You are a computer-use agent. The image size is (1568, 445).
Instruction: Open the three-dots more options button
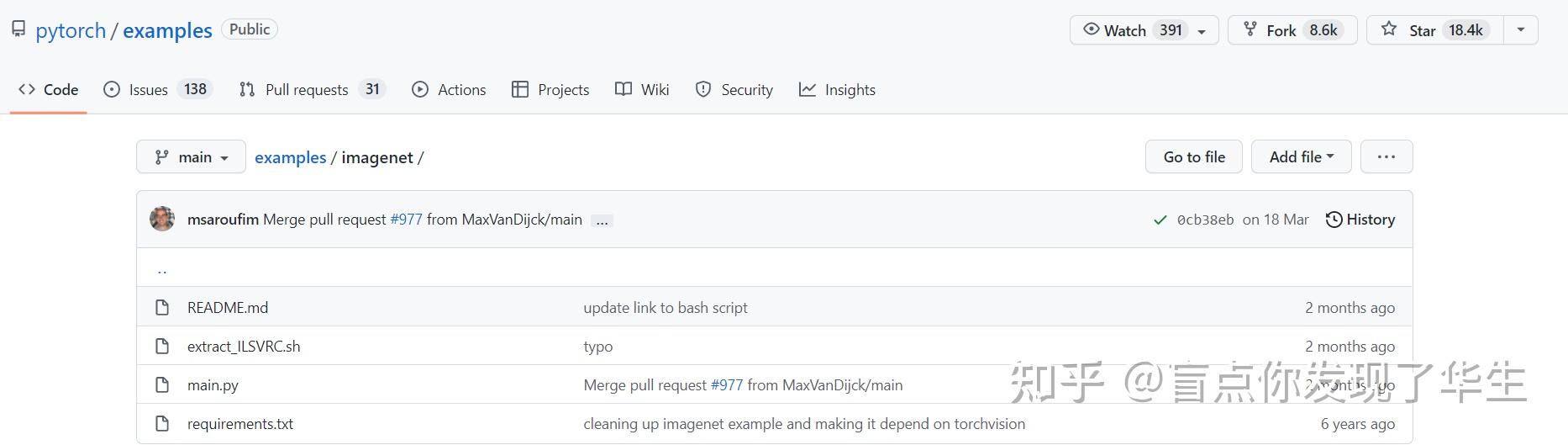tap(1386, 157)
